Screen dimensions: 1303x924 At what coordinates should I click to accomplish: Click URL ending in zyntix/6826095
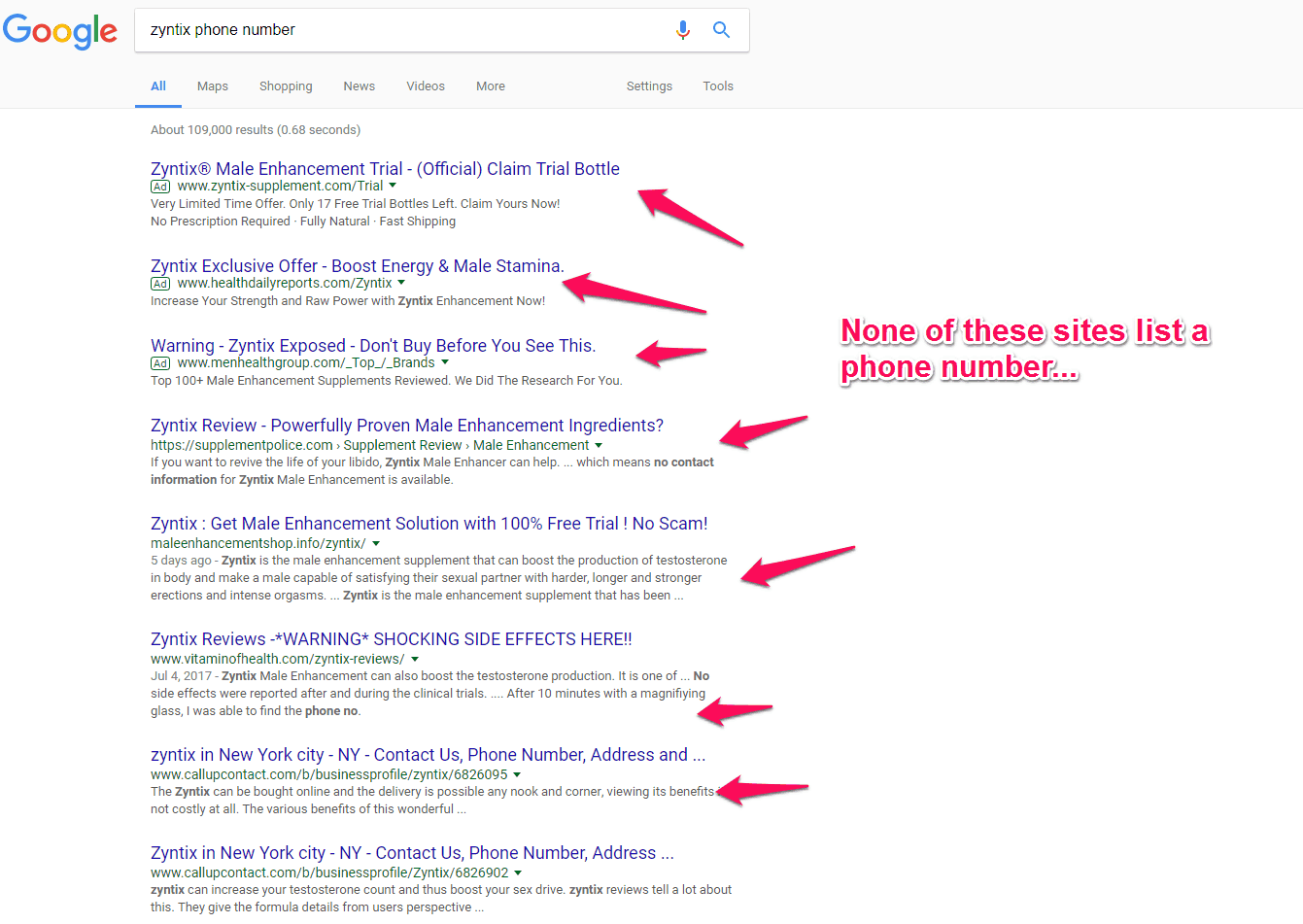tap(329, 774)
